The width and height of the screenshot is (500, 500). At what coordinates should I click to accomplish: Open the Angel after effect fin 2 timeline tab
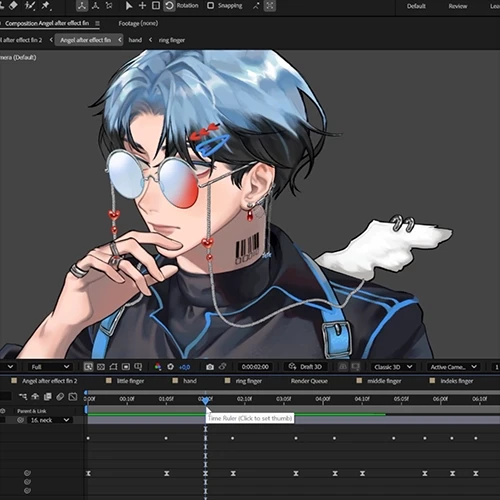pyautogui.click(x=50, y=381)
